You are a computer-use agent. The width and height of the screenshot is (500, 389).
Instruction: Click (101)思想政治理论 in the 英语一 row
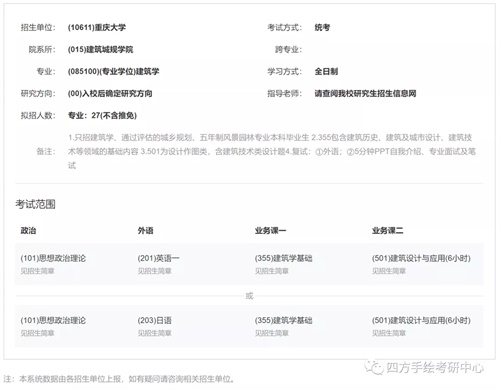coord(53,258)
